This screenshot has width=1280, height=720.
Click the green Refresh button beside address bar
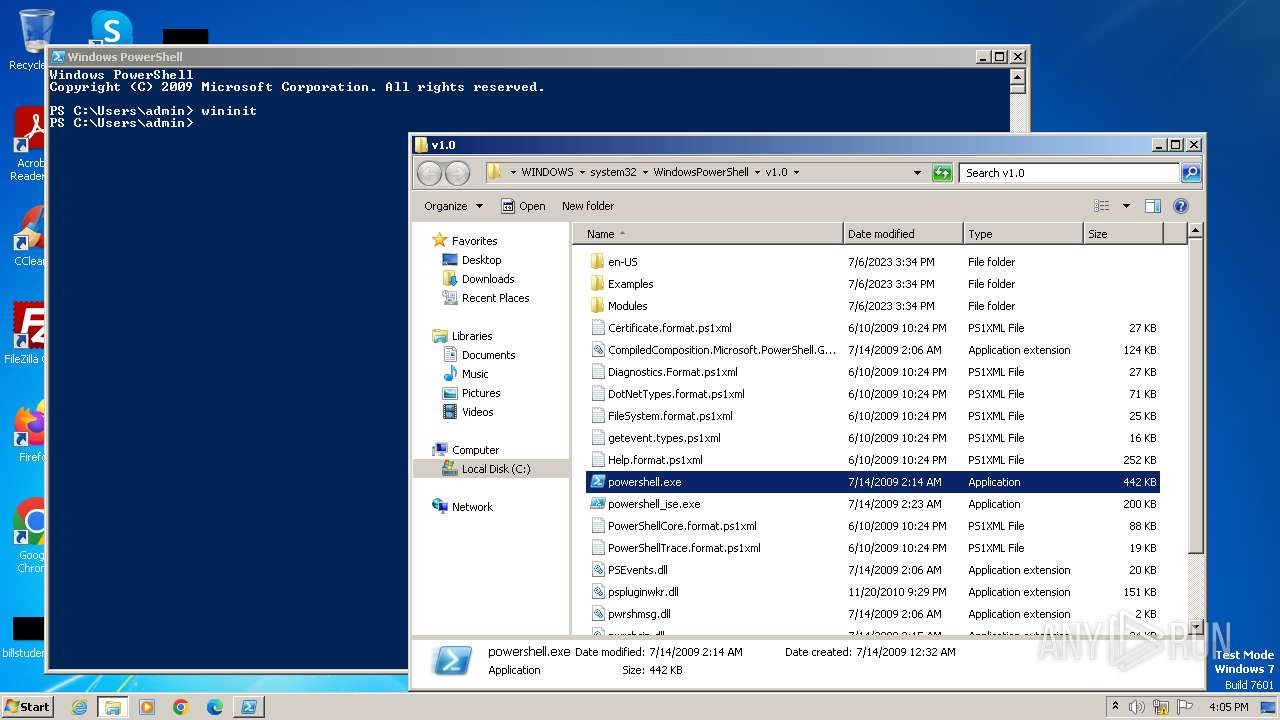coord(942,173)
